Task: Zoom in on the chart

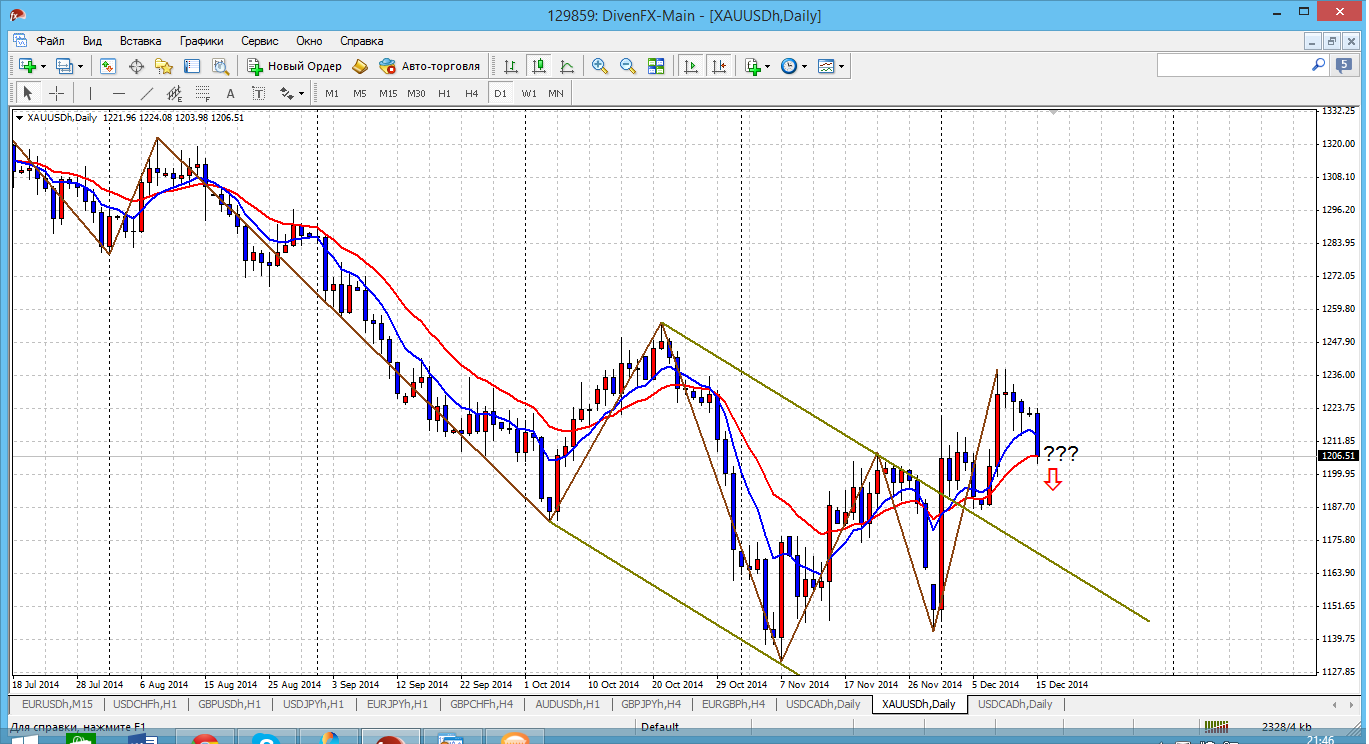Action: click(x=600, y=66)
